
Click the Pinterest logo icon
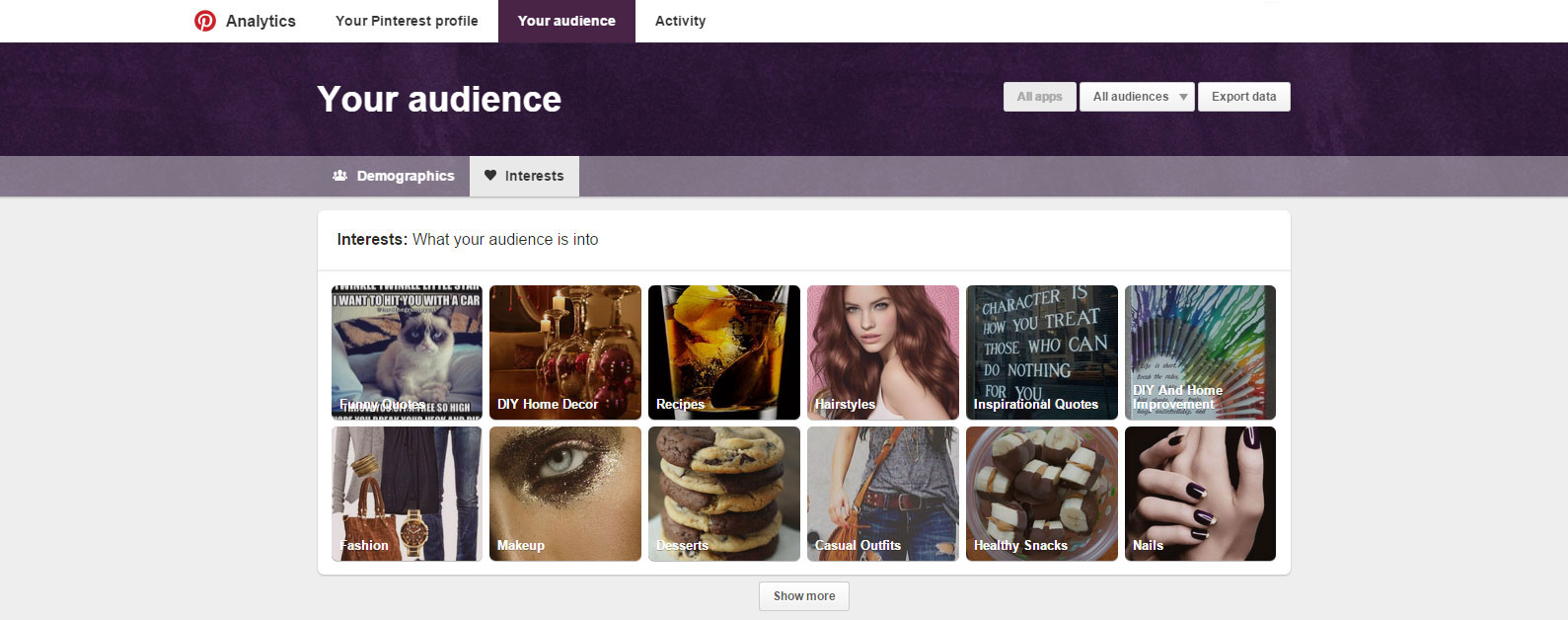click(205, 21)
